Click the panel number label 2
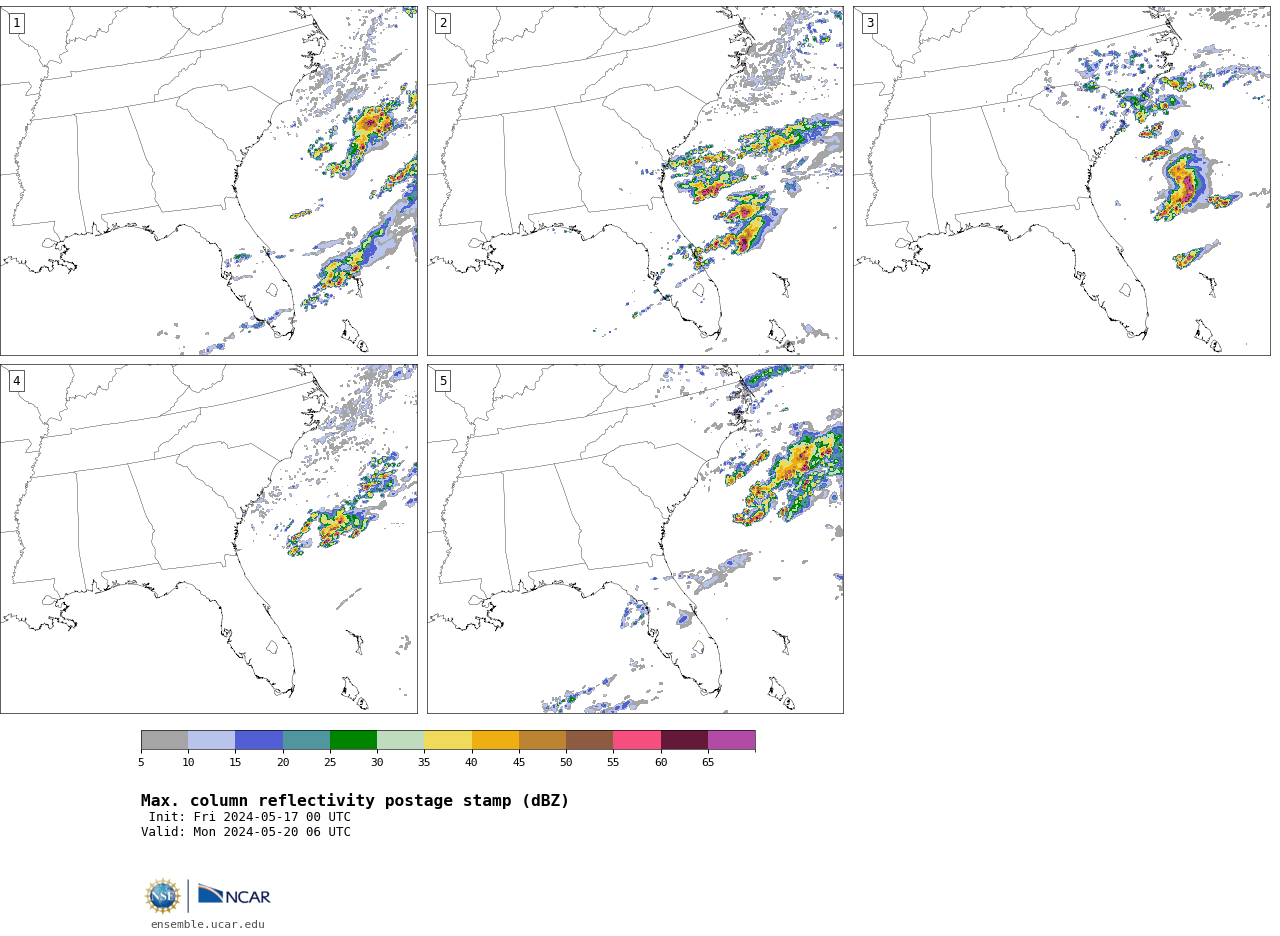 [x=443, y=23]
